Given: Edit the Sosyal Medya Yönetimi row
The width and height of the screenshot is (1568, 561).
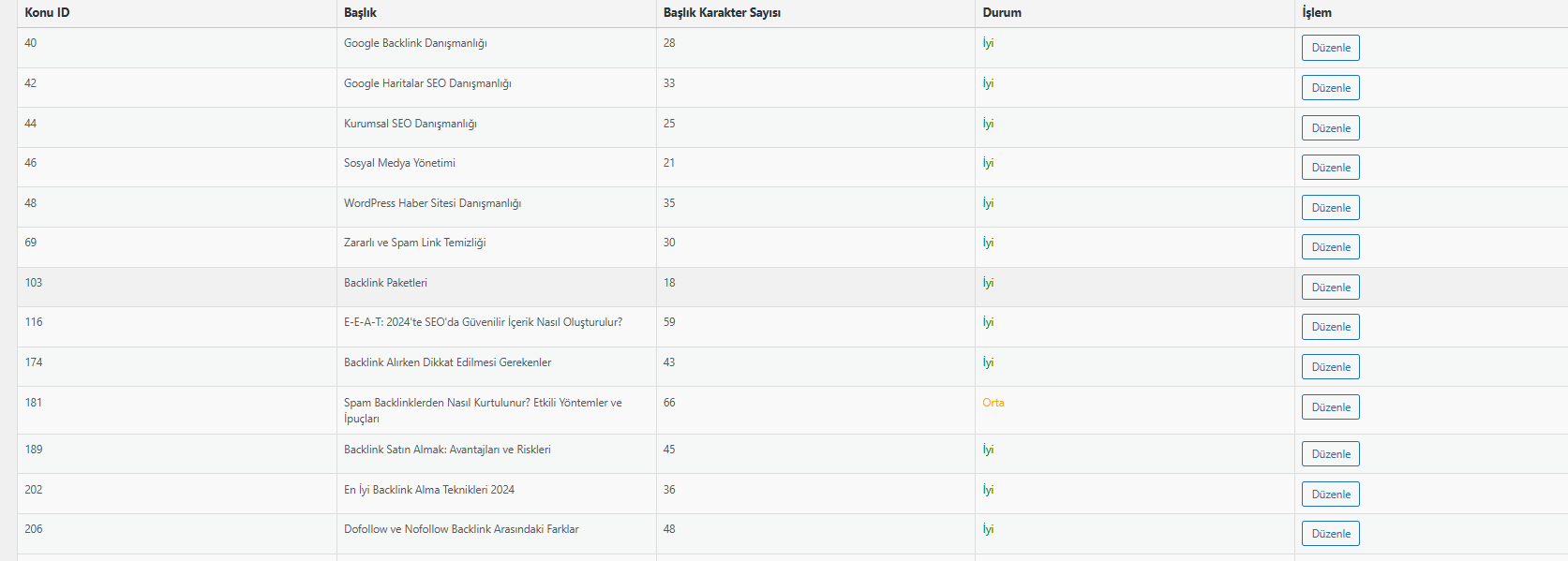Looking at the screenshot, I should coord(1330,168).
